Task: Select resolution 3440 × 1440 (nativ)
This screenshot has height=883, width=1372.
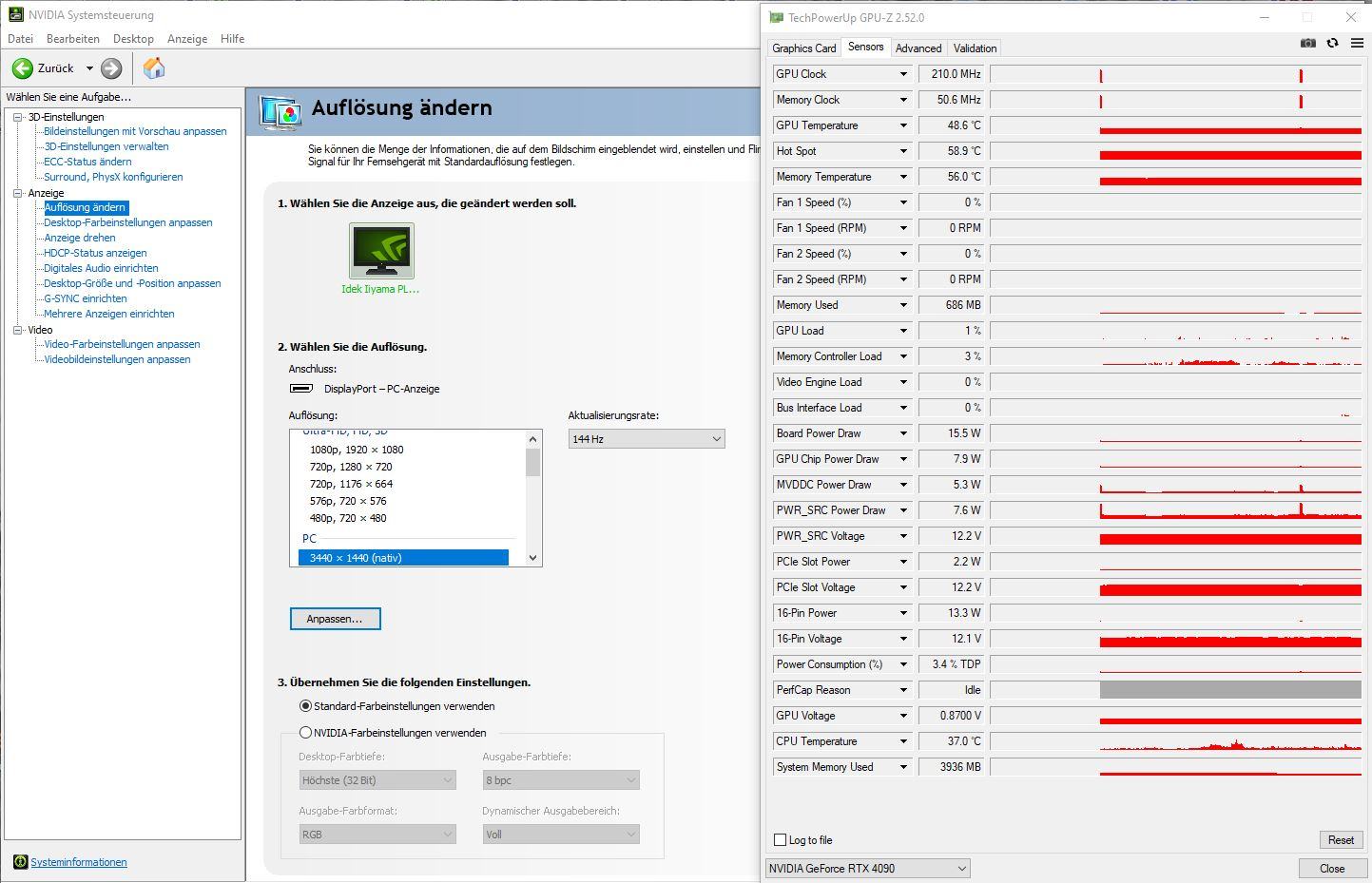Action: 403,558
